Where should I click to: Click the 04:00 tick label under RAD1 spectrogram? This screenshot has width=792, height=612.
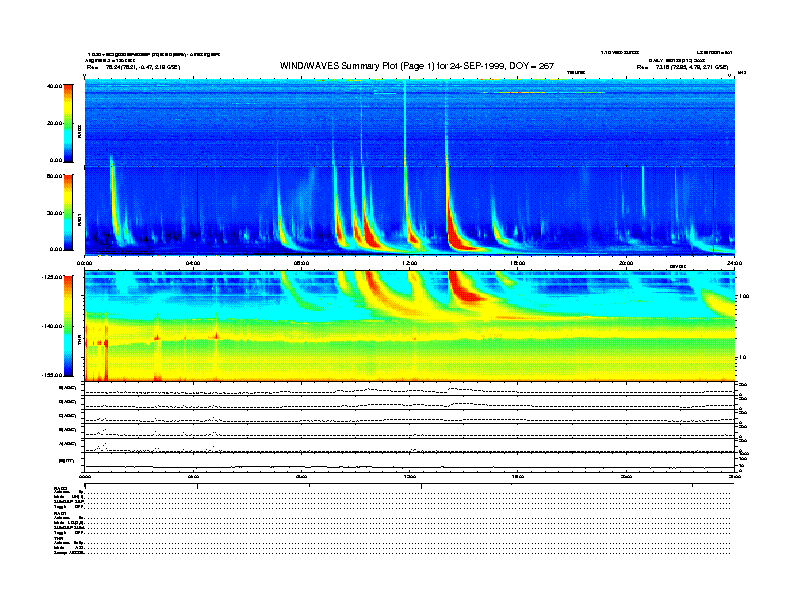(x=193, y=263)
